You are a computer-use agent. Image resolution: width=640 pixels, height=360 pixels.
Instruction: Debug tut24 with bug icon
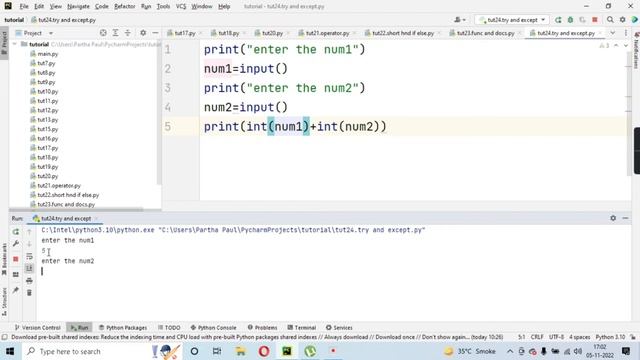570,20
